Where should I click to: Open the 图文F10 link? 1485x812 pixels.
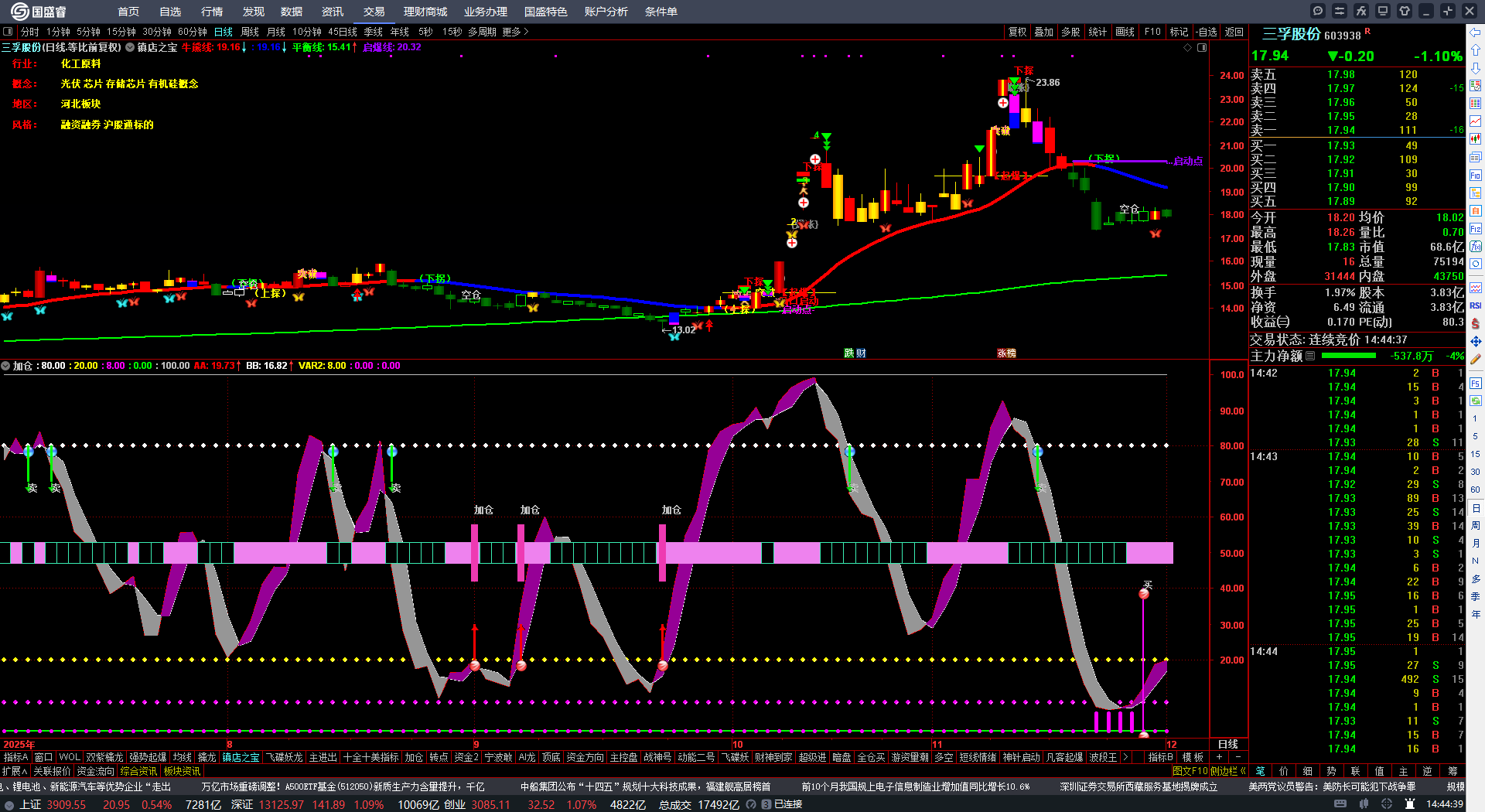tap(1190, 771)
